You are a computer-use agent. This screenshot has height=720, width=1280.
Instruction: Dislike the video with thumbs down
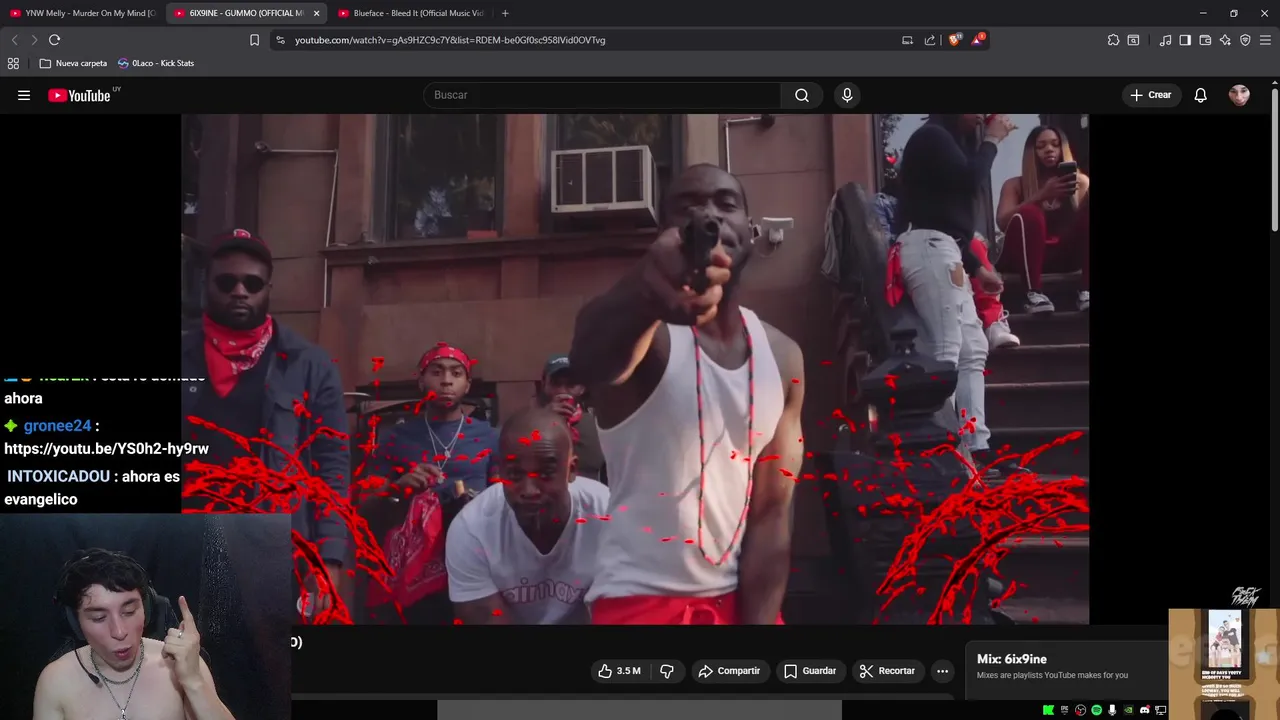point(667,671)
